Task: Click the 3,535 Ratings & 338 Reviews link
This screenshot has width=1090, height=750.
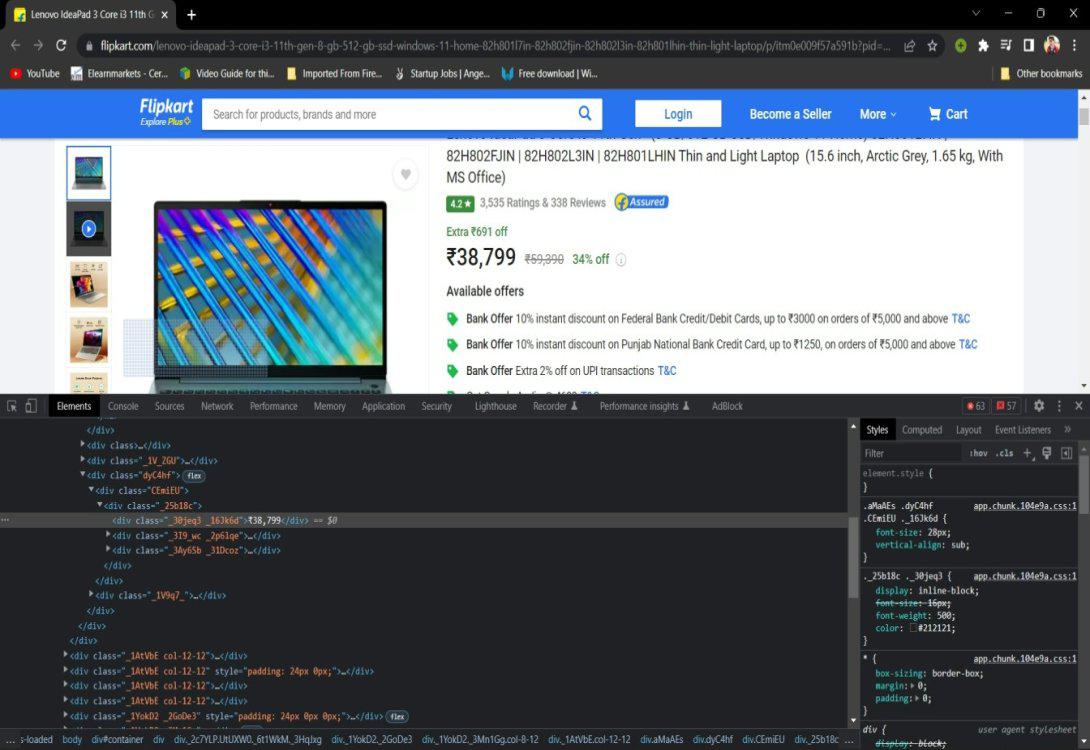Action: click(x=542, y=202)
